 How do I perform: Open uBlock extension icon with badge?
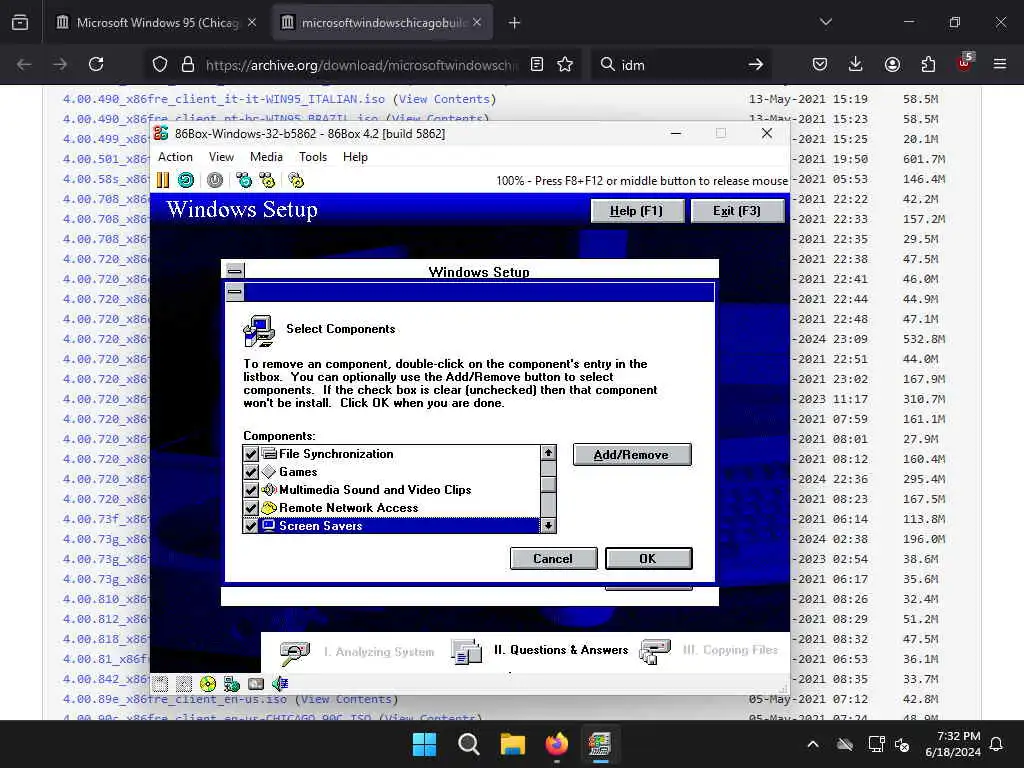click(965, 63)
